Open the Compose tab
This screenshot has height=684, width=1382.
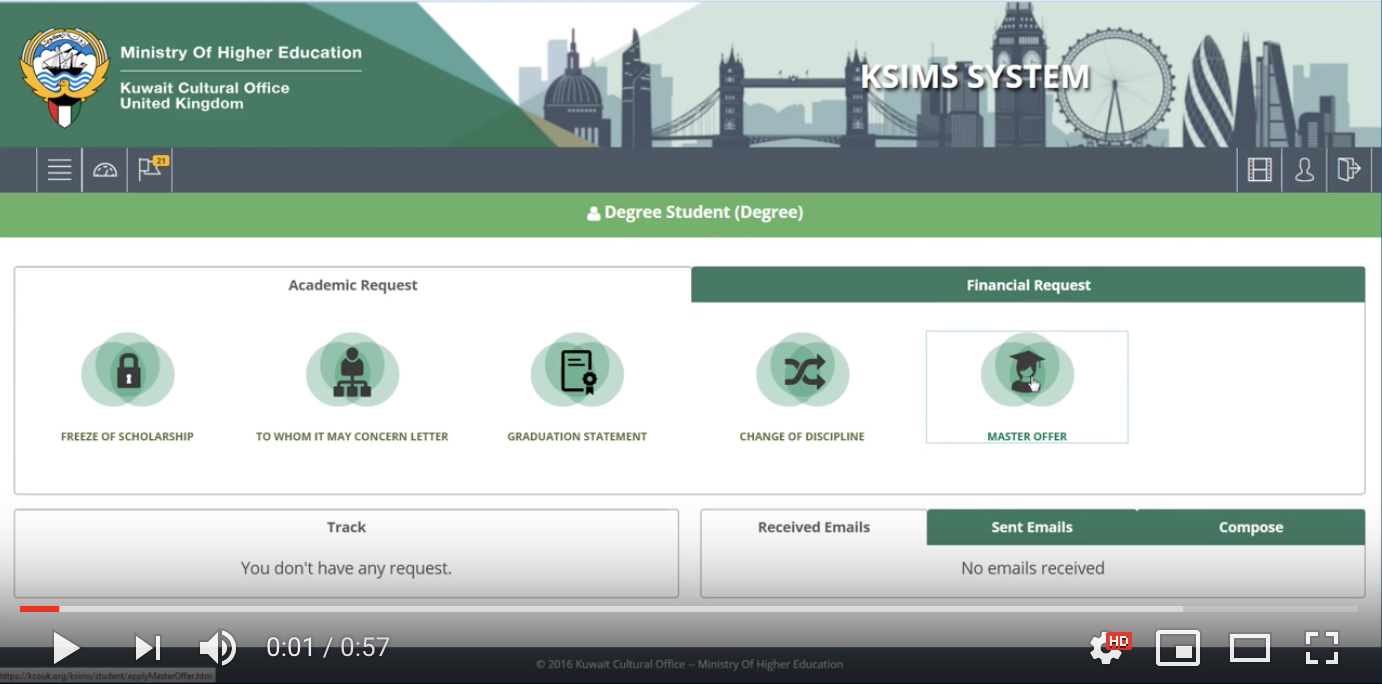click(1251, 527)
